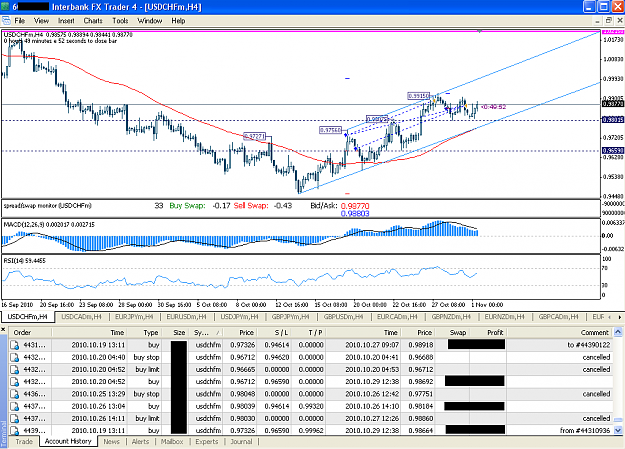Open the Tools menu
The height and width of the screenshot is (449, 625).
pos(120,21)
